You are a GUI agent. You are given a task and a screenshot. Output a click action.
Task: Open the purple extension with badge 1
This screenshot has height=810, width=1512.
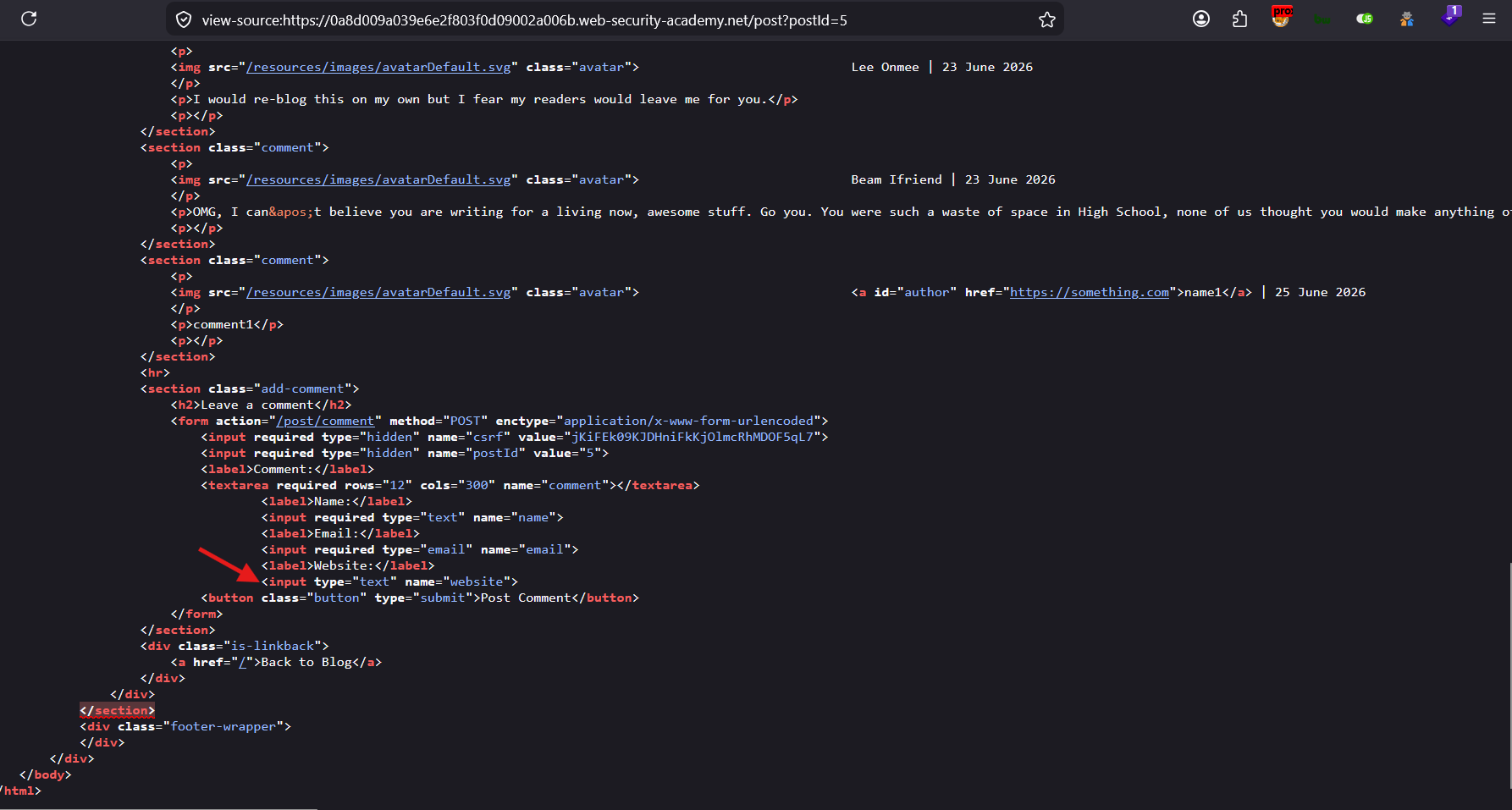click(1451, 16)
